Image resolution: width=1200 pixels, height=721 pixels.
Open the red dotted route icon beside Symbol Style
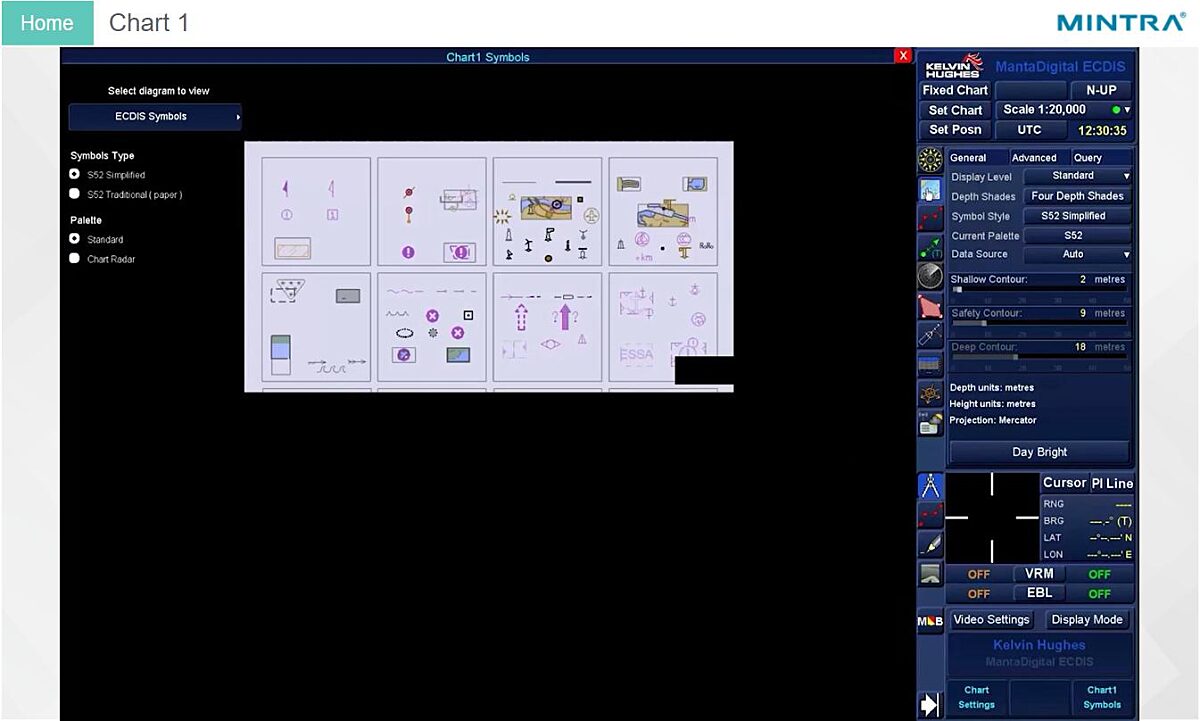pyautogui.click(x=931, y=219)
